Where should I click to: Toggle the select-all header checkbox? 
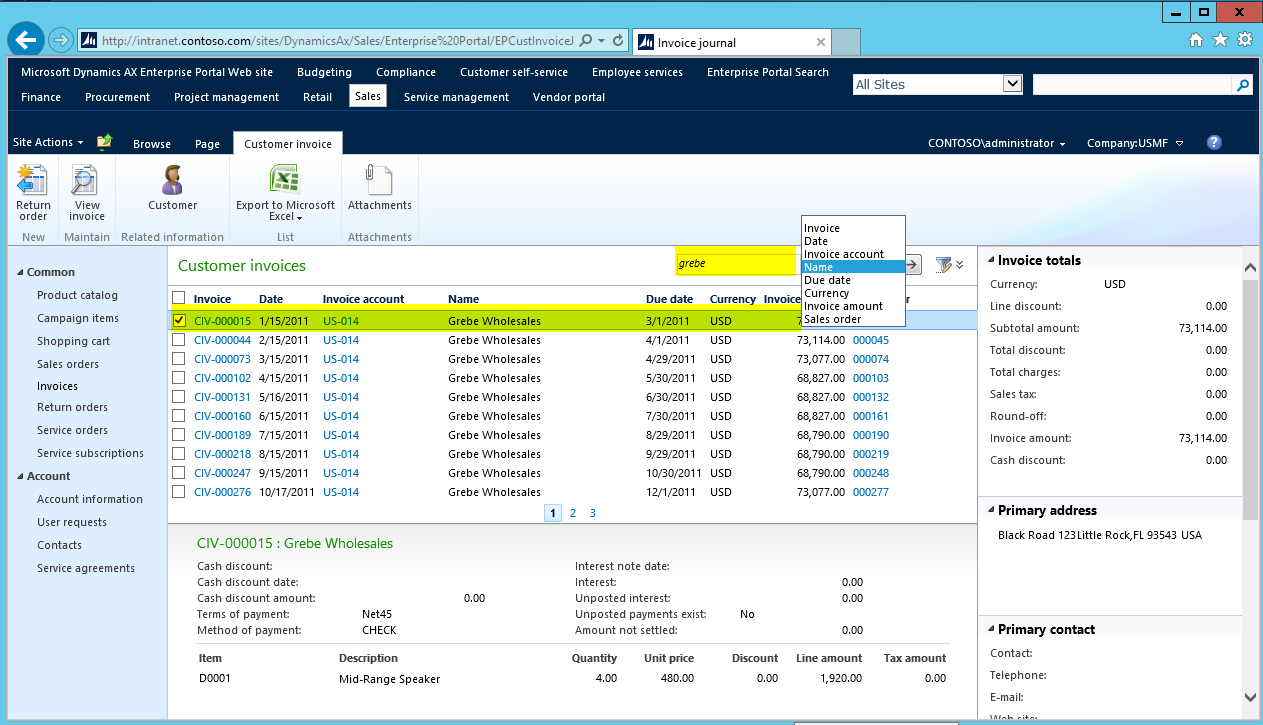point(179,298)
